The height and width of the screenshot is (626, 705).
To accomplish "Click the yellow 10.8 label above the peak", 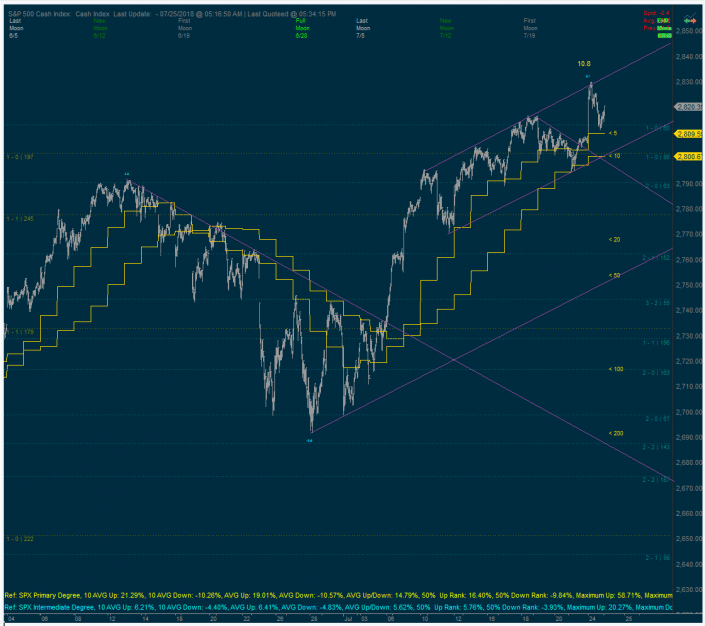I will [x=584, y=64].
